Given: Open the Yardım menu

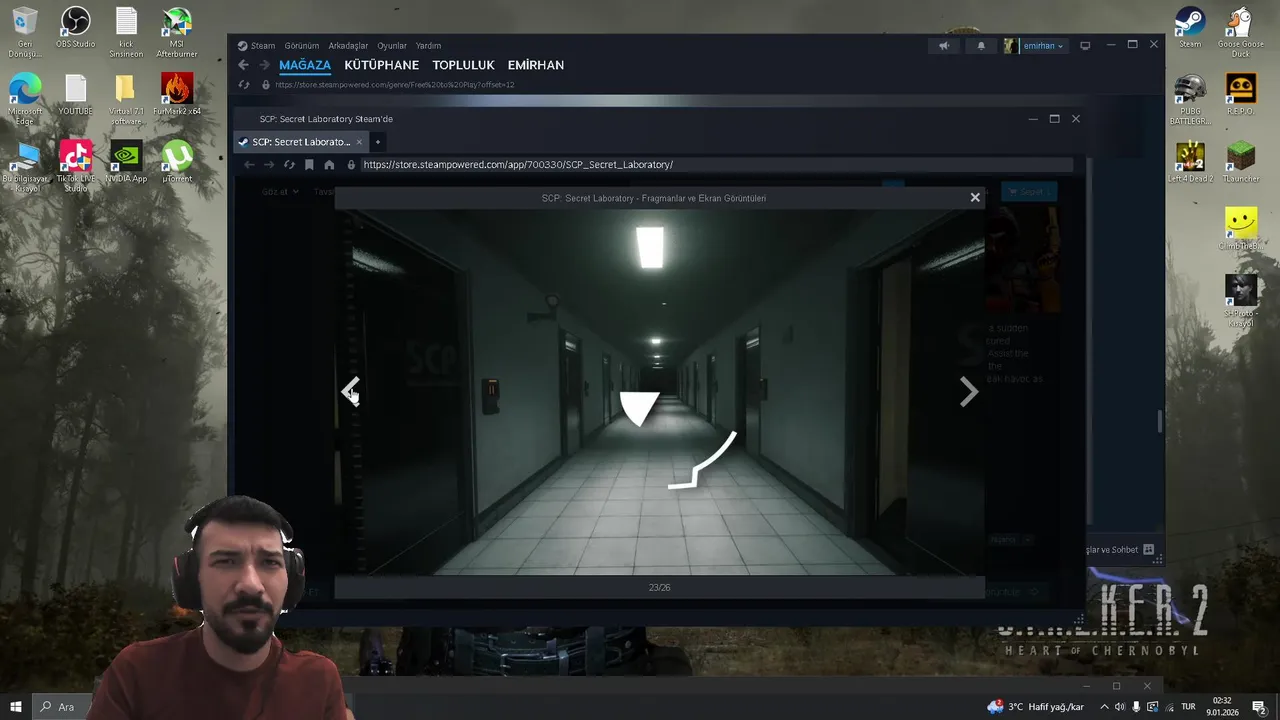Looking at the screenshot, I should click(x=428, y=45).
